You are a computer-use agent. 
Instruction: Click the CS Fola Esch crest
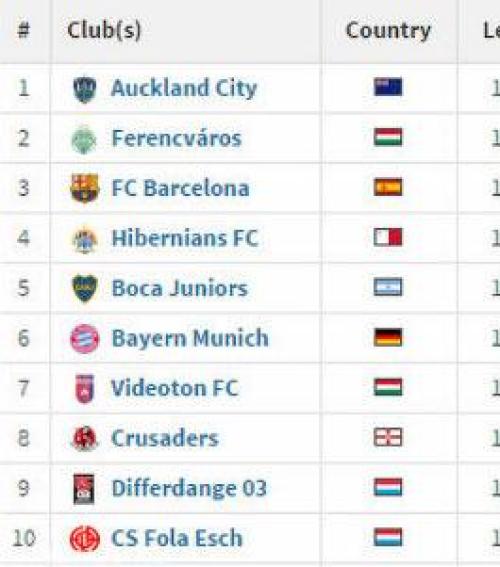point(85,539)
